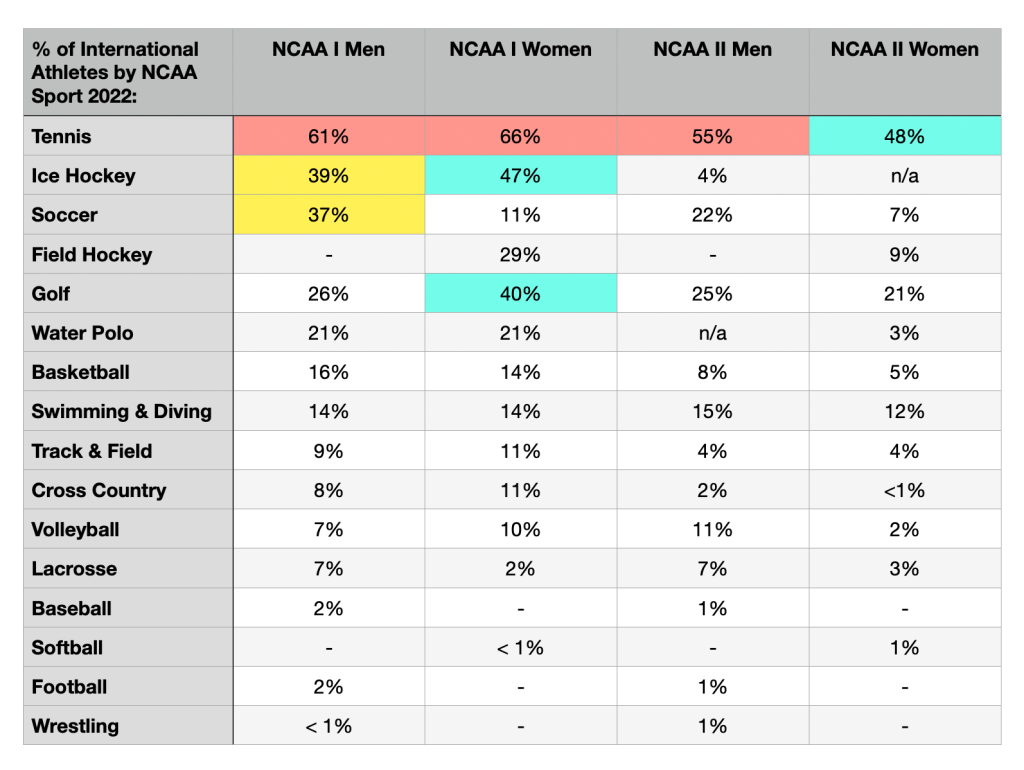Select the 15% Swimming & Diving cell
Viewport: 1024px width, 770px height.
click(712, 411)
